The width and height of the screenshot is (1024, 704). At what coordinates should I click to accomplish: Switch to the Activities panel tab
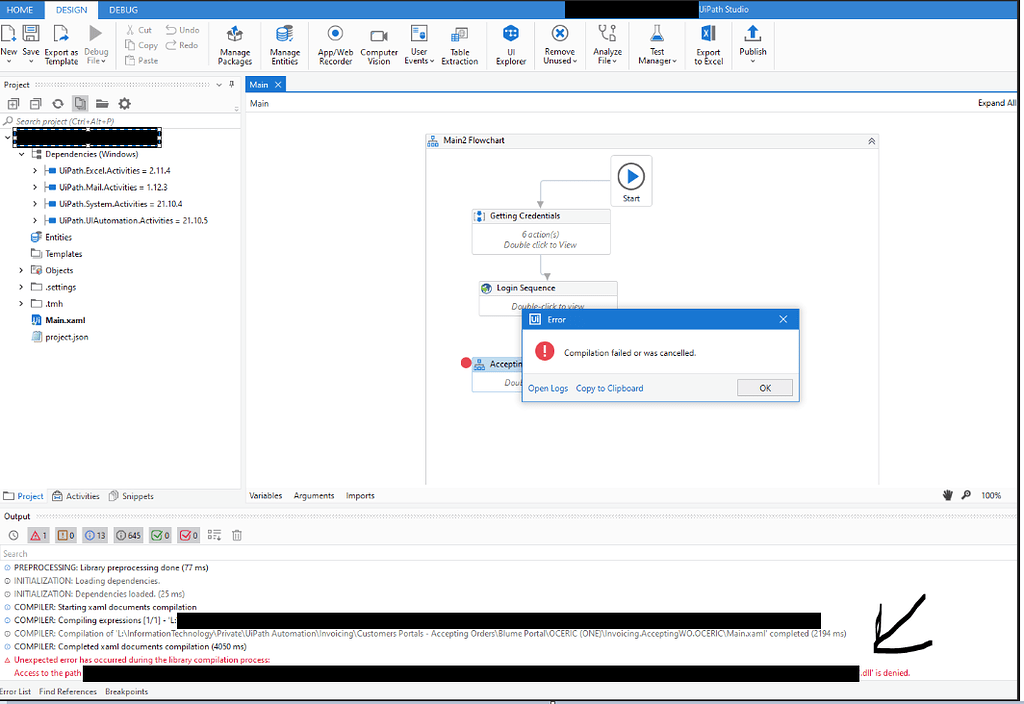(76, 495)
